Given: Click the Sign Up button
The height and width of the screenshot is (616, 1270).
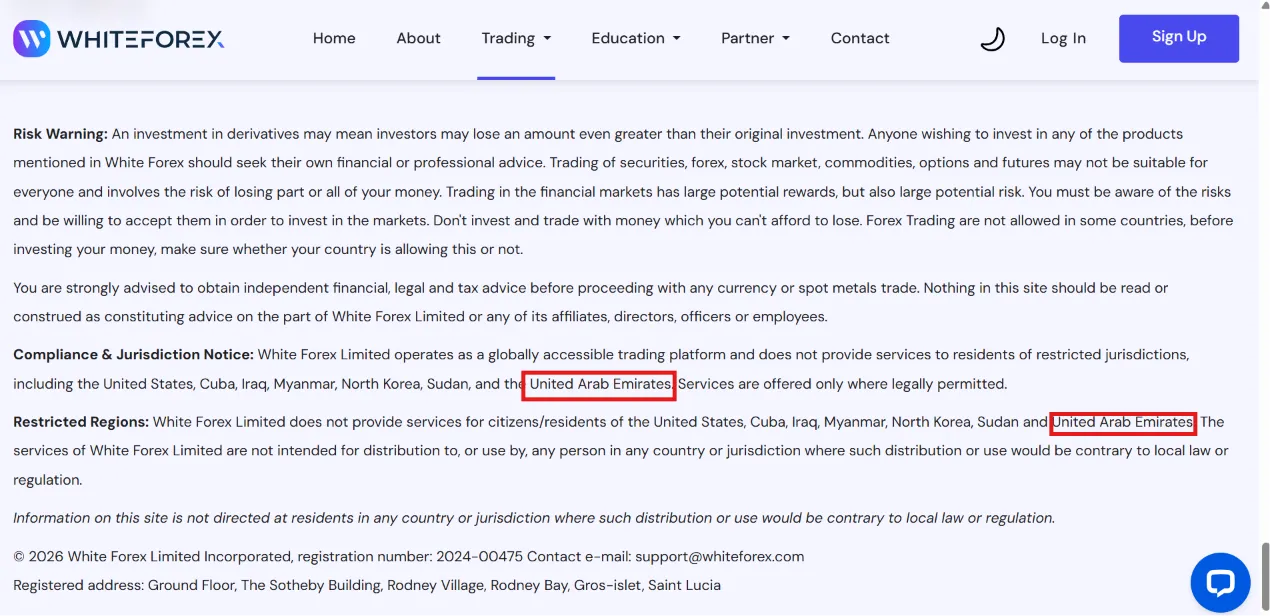Looking at the screenshot, I should [1179, 38].
